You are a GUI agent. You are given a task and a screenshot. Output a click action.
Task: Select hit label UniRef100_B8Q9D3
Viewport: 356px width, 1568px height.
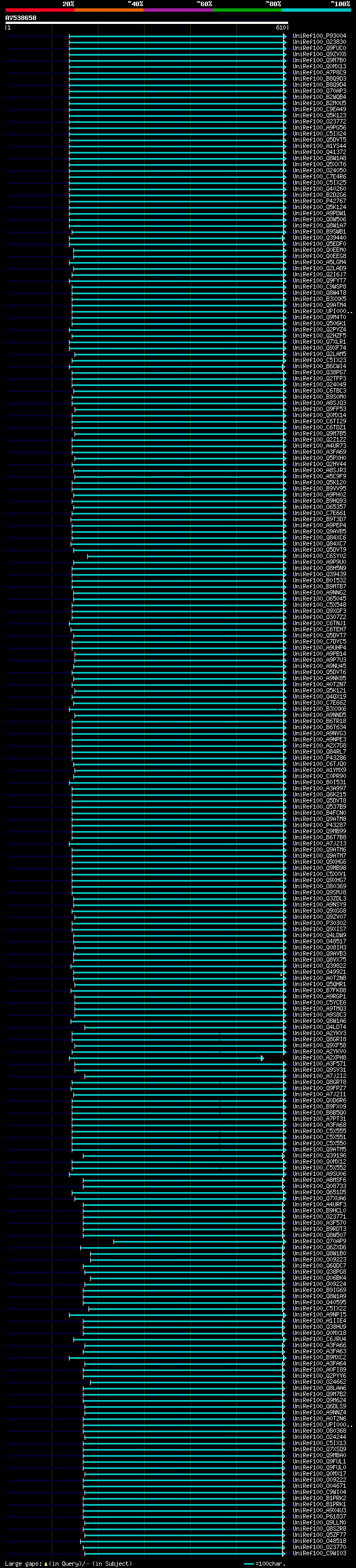tap(319, 78)
